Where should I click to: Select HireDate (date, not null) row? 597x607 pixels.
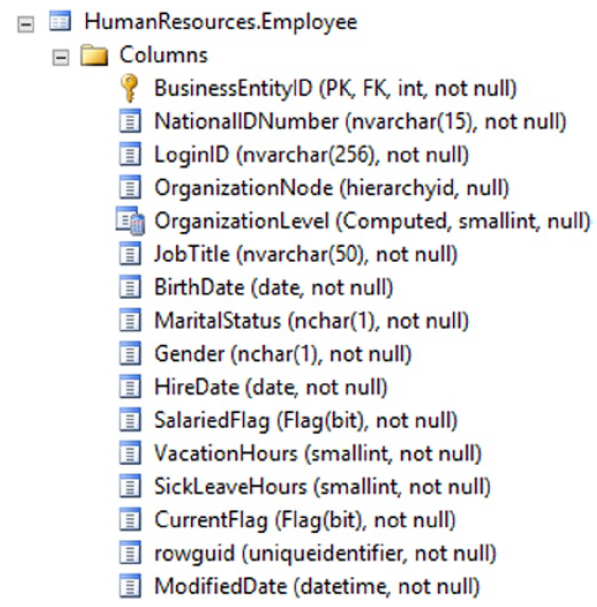(271, 388)
